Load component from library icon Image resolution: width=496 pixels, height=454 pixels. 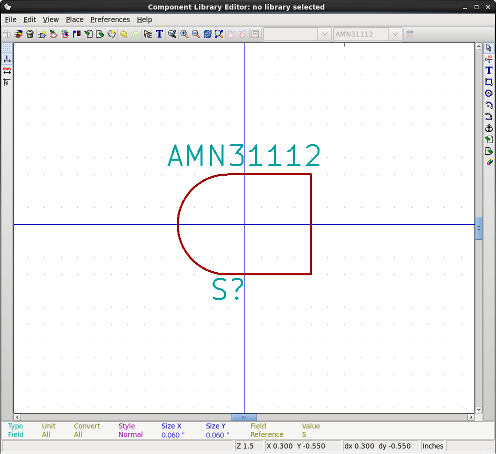[54, 34]
